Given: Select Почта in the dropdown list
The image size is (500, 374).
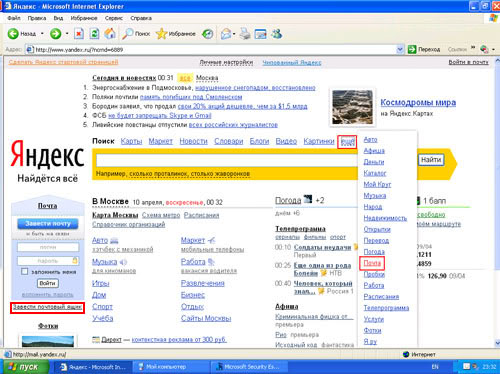Looking at the screenshot, I should click(372, 263).
